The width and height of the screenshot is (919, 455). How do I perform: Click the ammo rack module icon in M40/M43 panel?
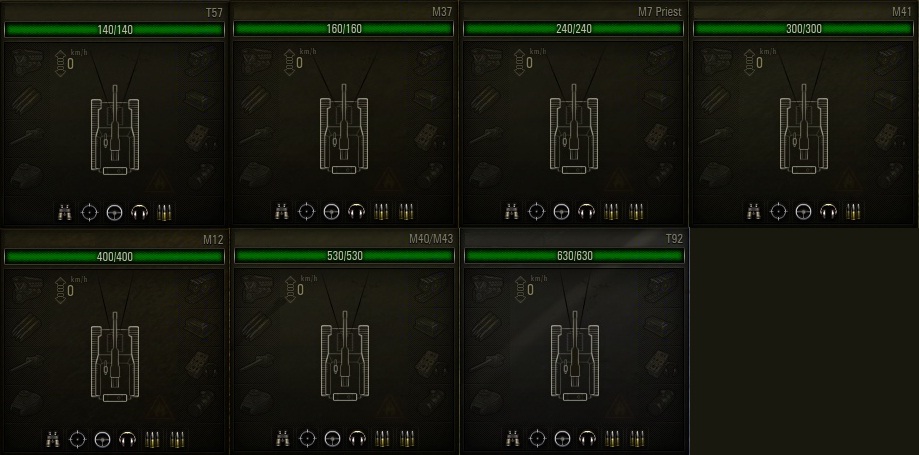coord(254,325)
